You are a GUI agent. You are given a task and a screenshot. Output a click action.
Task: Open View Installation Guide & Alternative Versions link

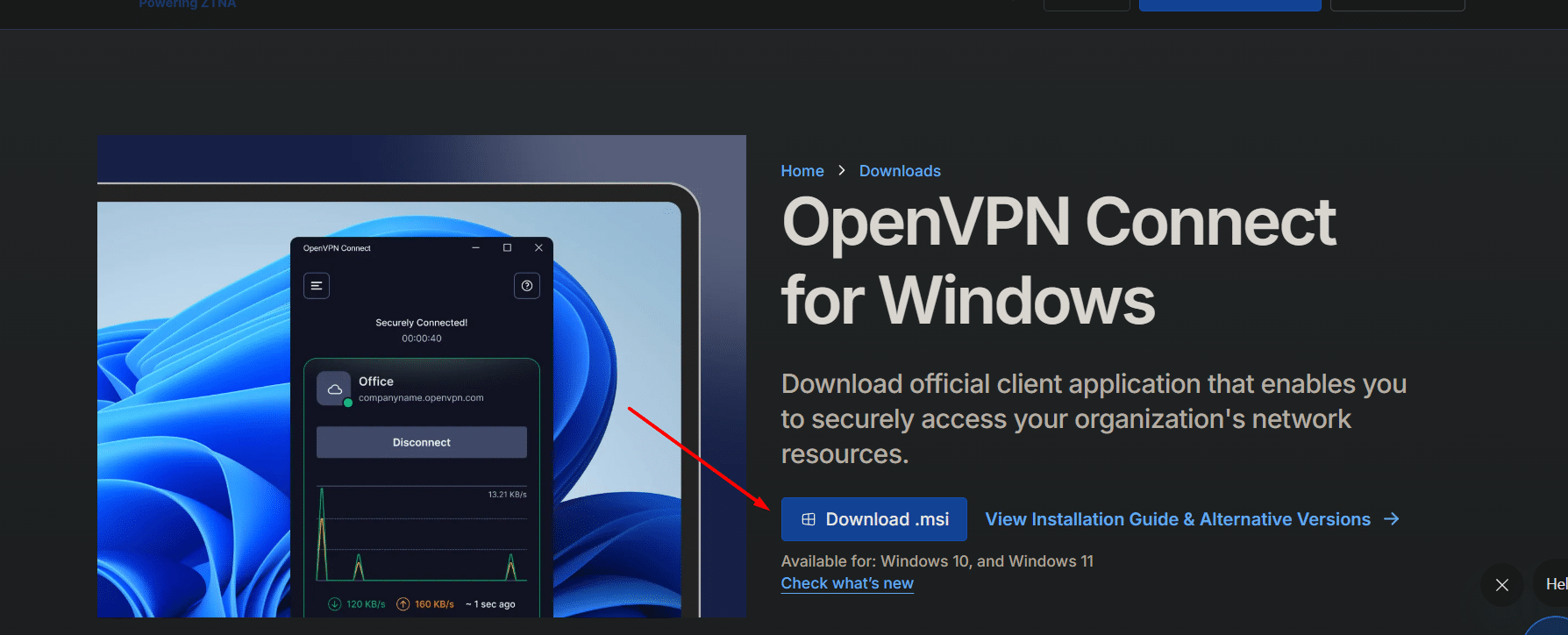[x=1192, y=519]
